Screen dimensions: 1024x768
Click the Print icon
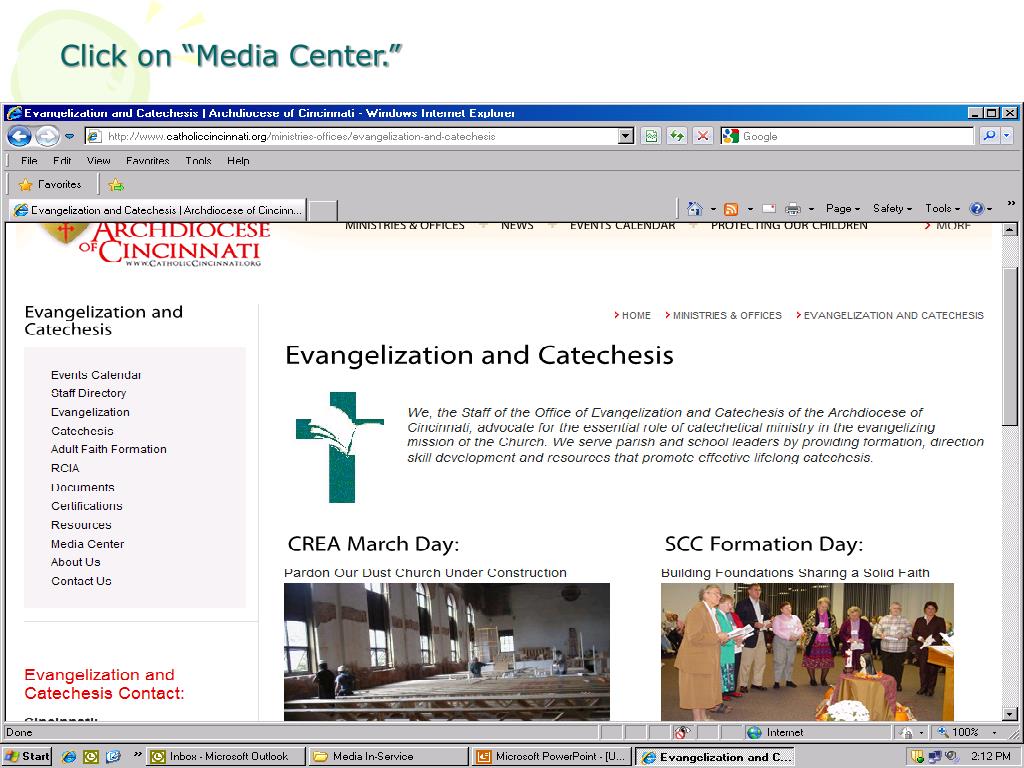tap(793, 209)
